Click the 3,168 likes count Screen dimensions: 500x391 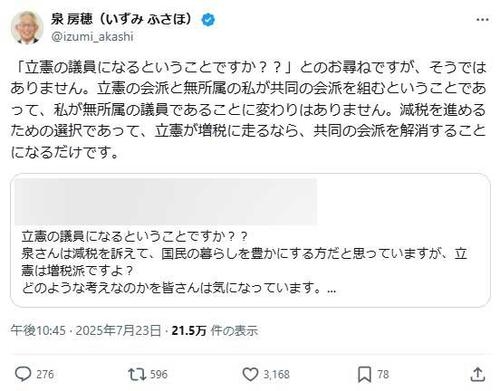[276, 374]
